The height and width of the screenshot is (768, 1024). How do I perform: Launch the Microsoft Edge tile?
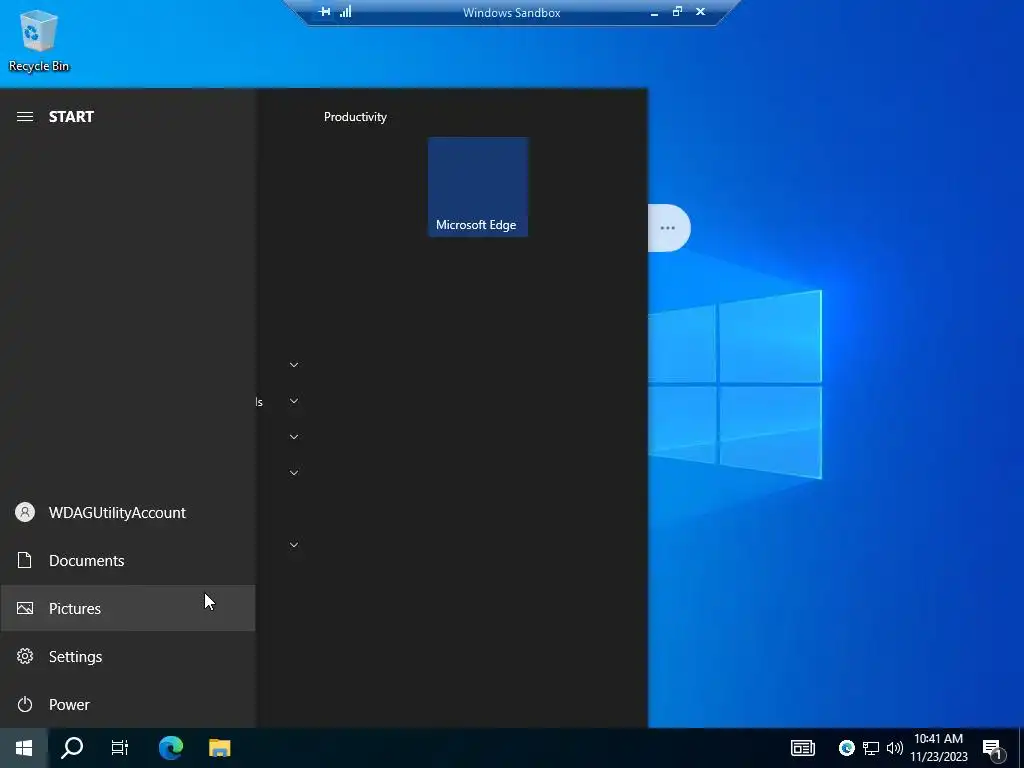pos(478,187)
